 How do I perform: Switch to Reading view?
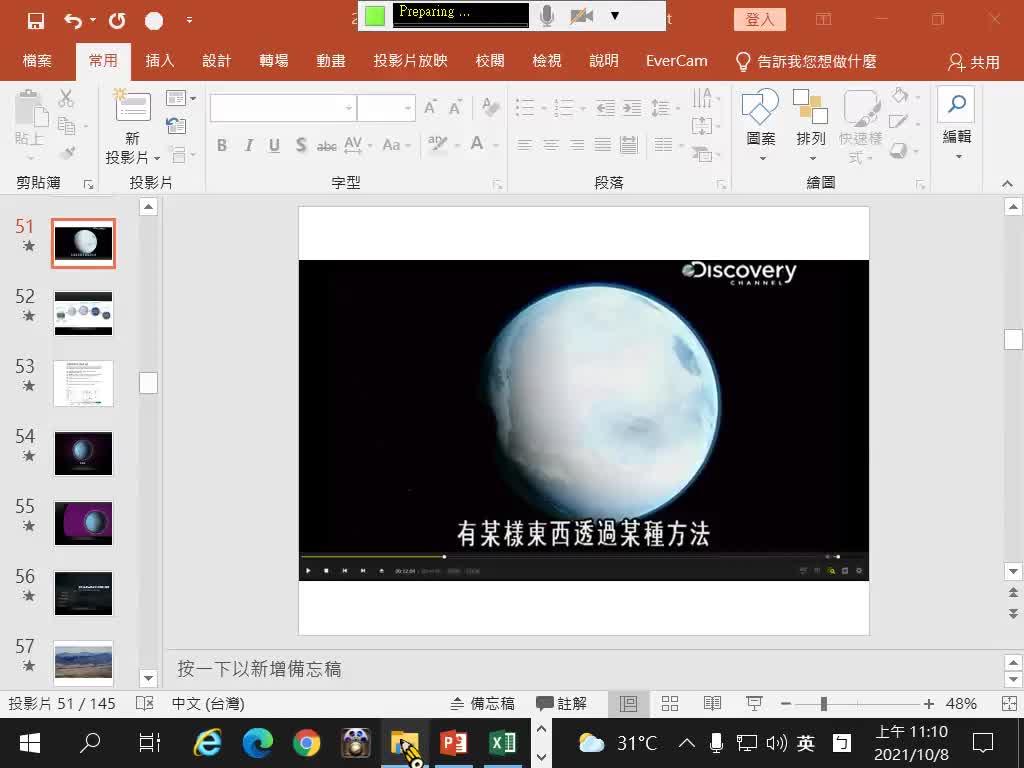click(712, 703)
